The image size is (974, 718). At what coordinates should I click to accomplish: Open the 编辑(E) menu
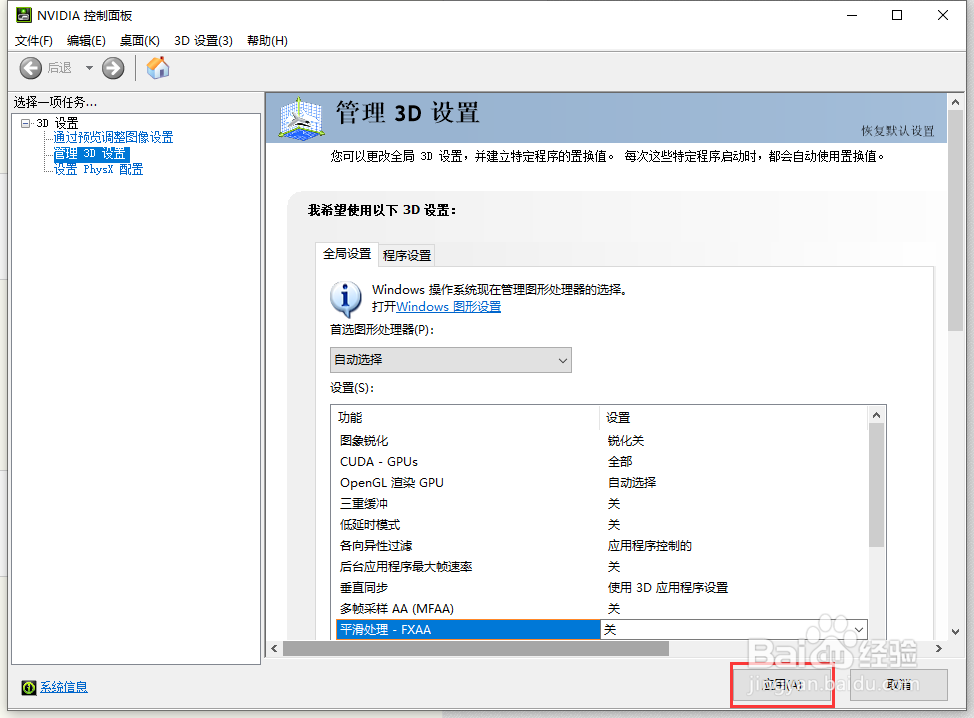click(86, 40)
